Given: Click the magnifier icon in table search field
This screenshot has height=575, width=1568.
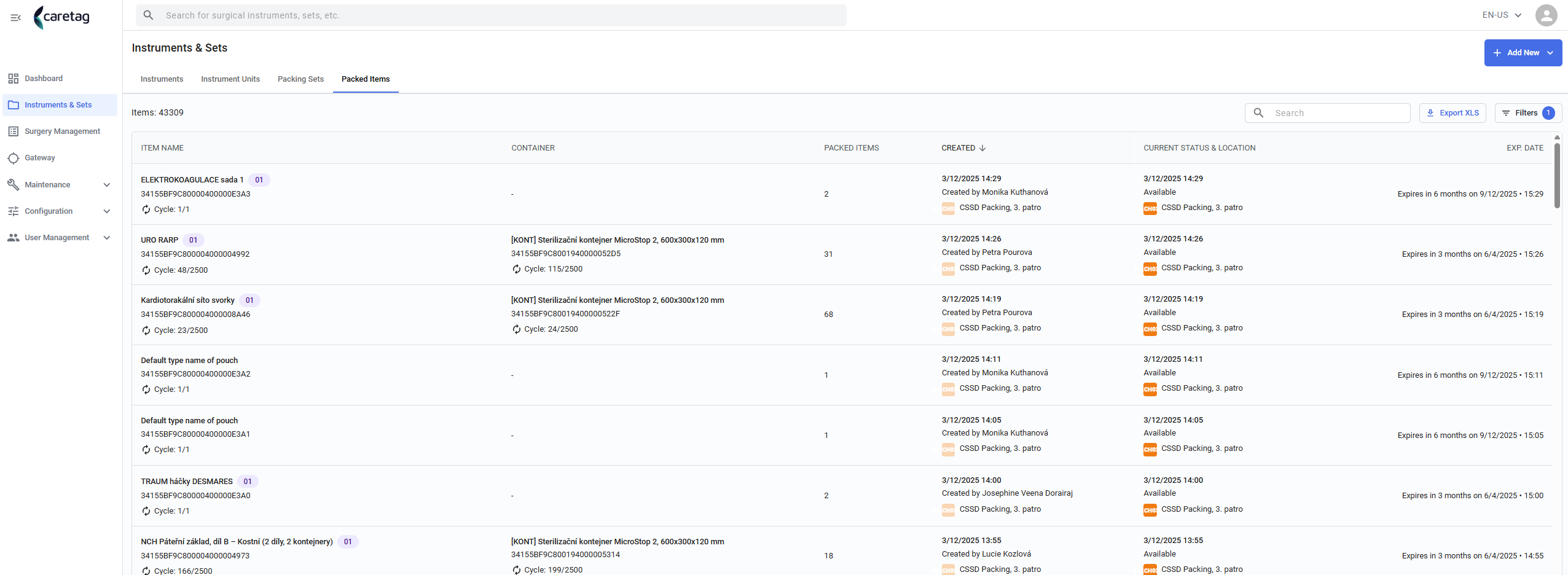Looking at the screenshot, I should 1258,113.
